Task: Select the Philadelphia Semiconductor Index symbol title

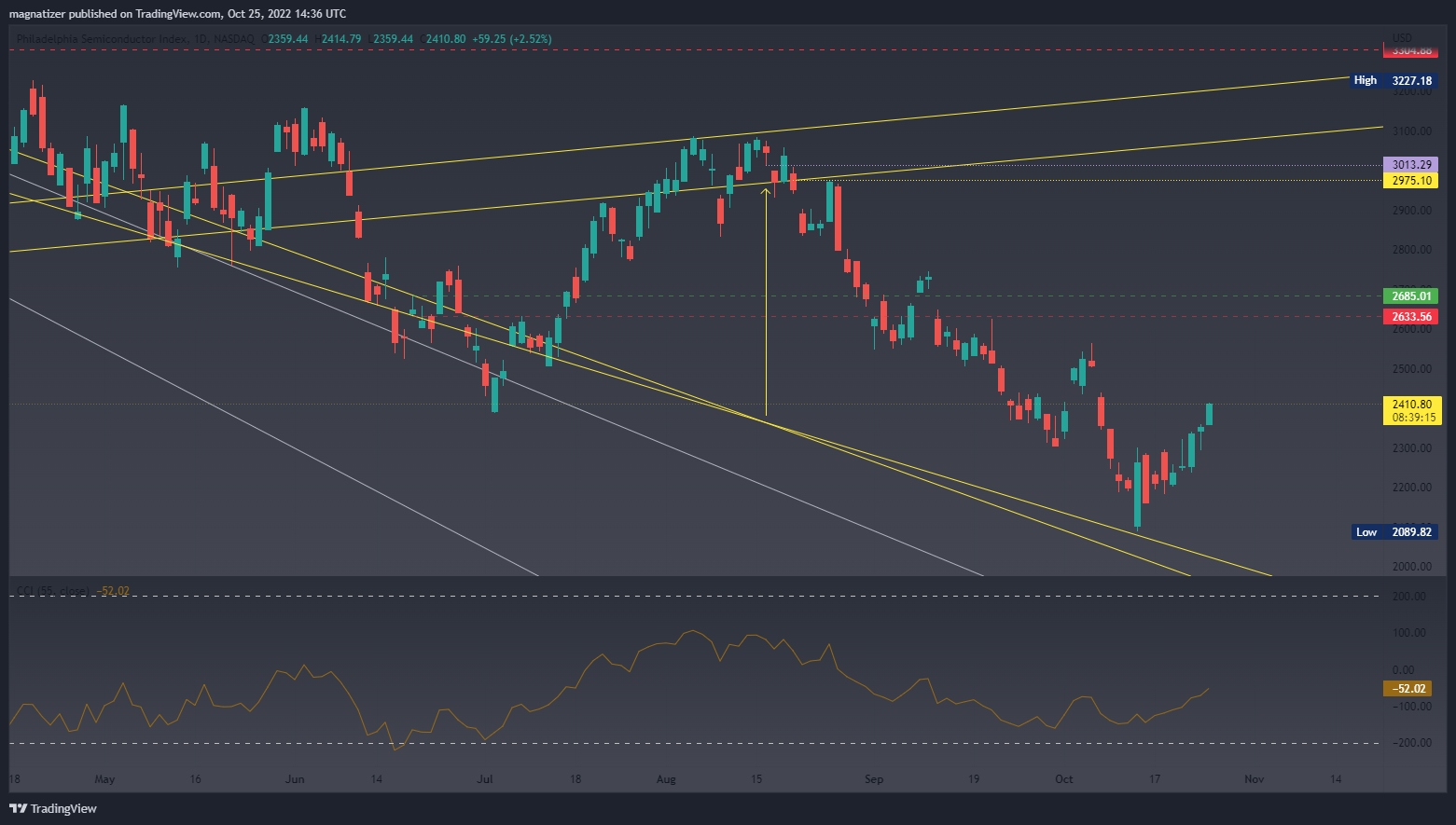Action: 102,39
